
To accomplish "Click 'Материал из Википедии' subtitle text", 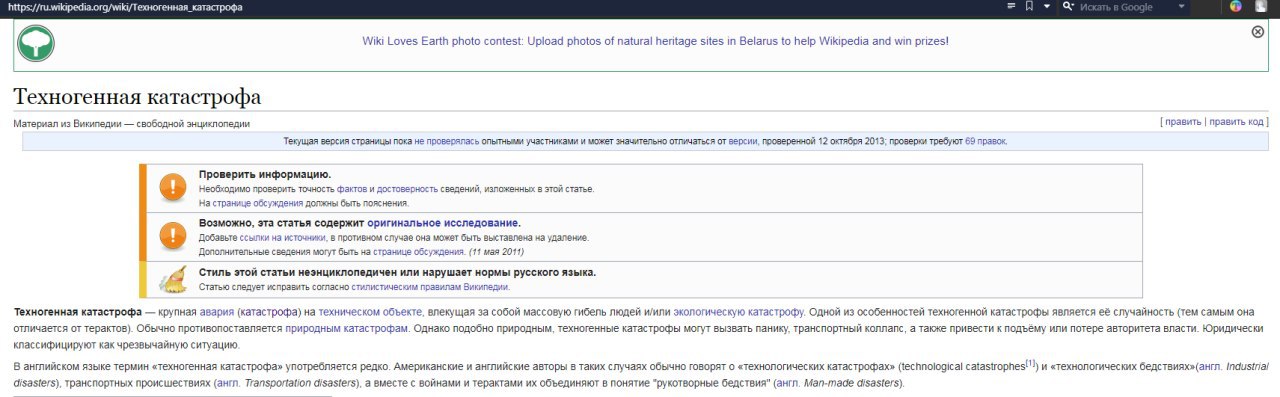I will [132, 124].
